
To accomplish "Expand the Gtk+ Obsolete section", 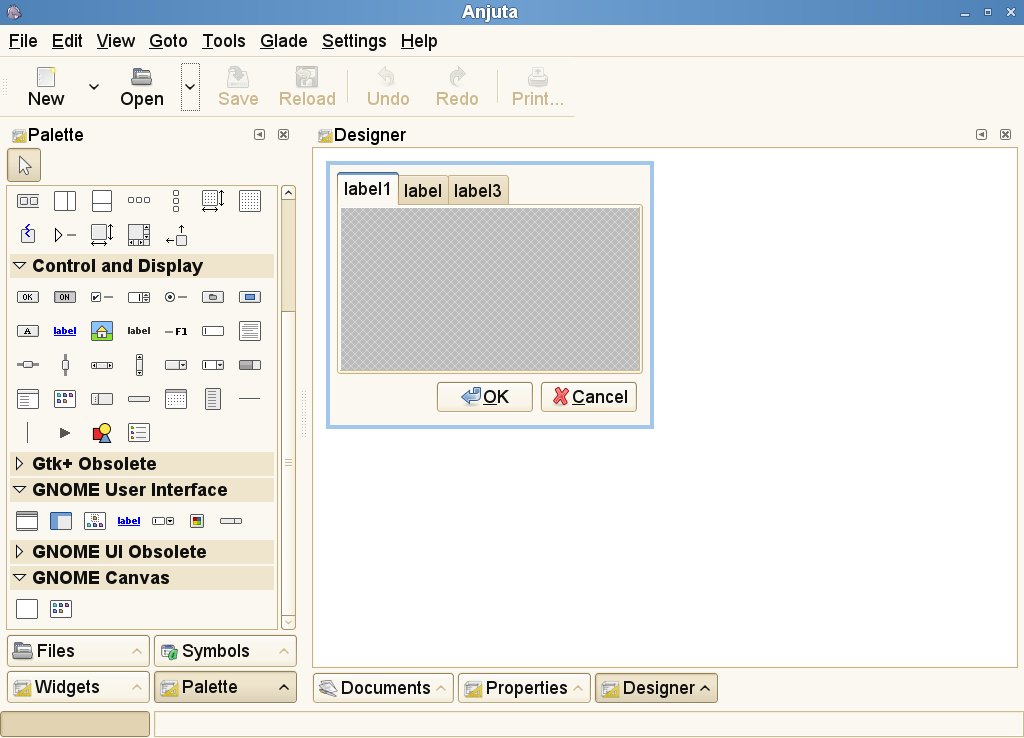I will pyautogui.click(x=20, y=464).
